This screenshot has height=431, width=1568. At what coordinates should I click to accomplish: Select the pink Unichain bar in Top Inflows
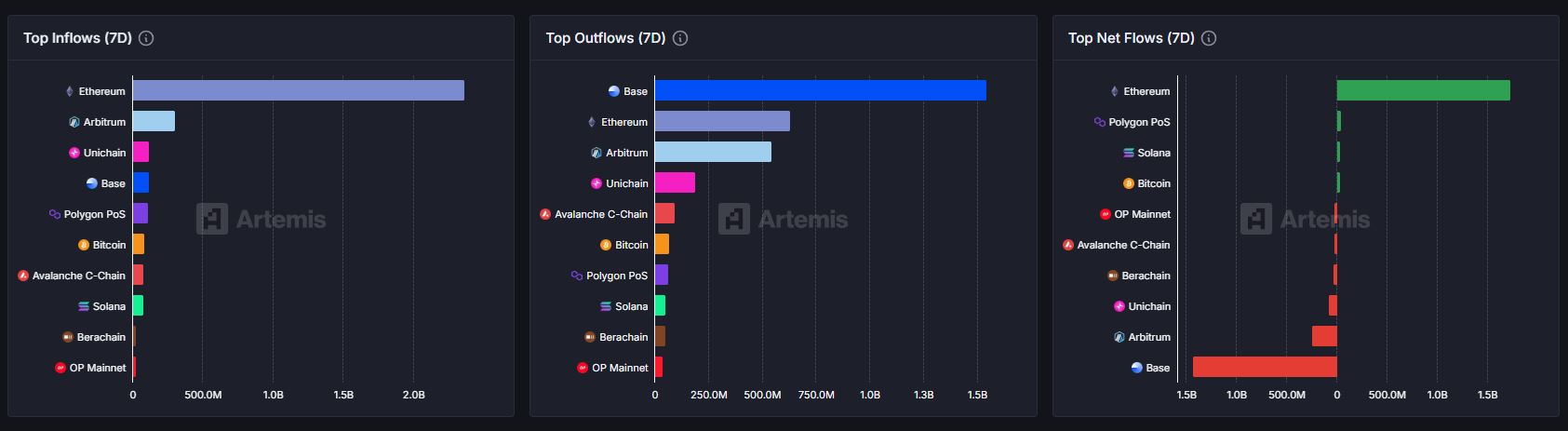pyautogui.click(x=141, y=152)
